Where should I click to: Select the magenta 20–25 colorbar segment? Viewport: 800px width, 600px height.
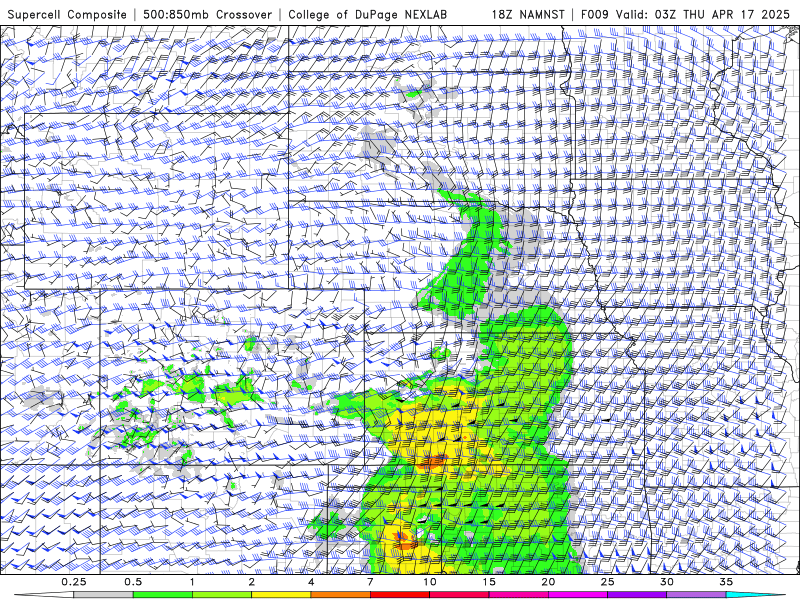(578, 595)
